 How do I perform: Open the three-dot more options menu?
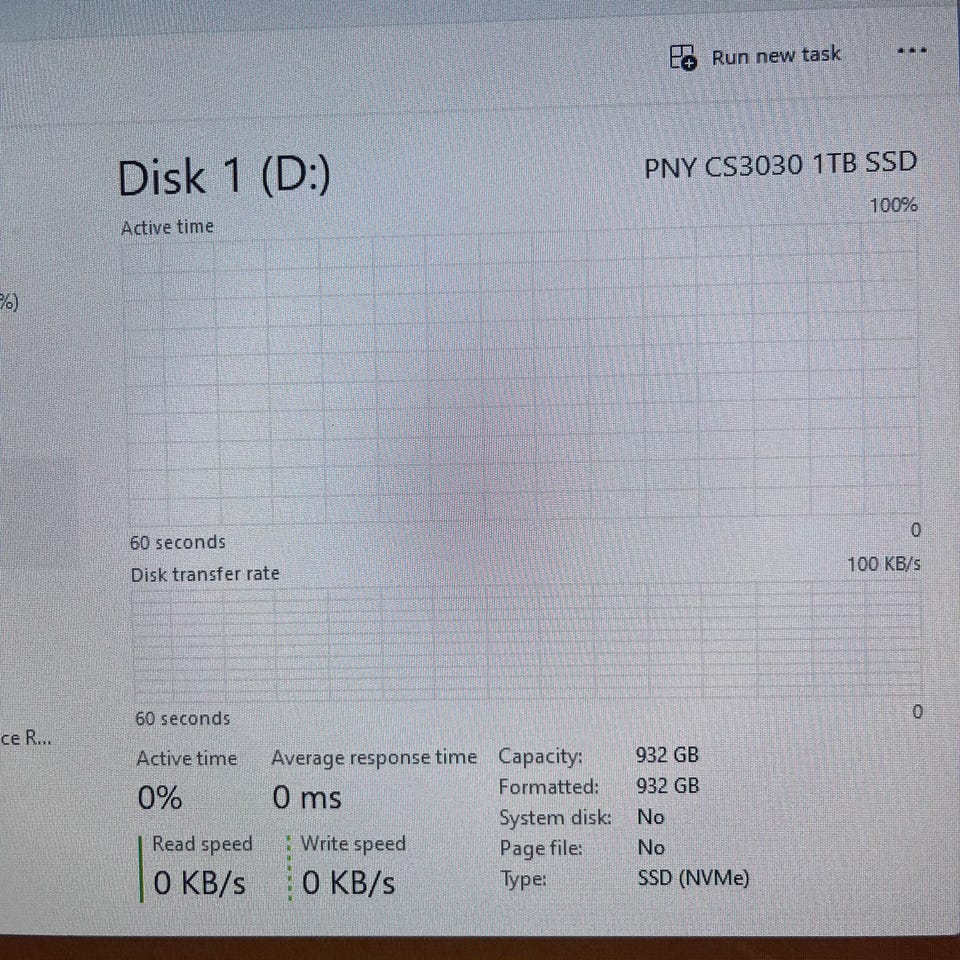912,51
